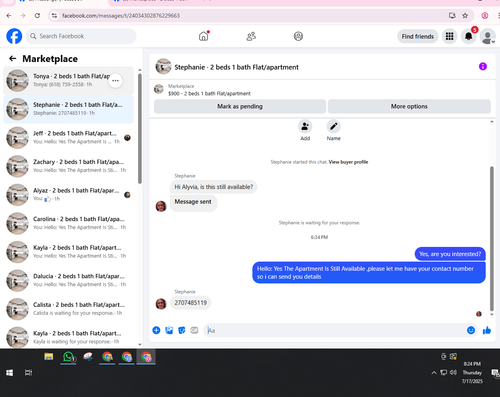Click the Find friends button

click(x=418, y=36)
